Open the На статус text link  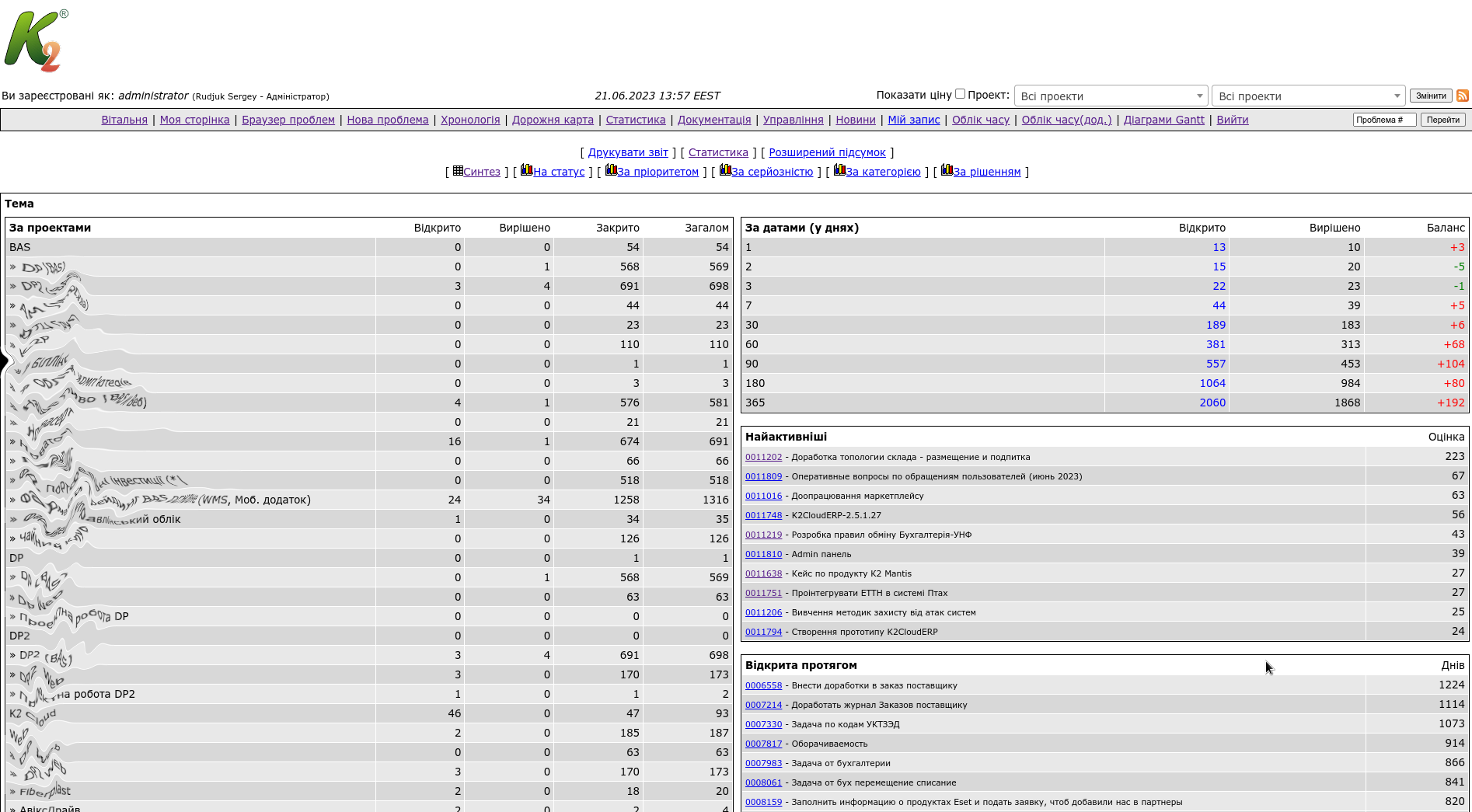tap(559, 172)
